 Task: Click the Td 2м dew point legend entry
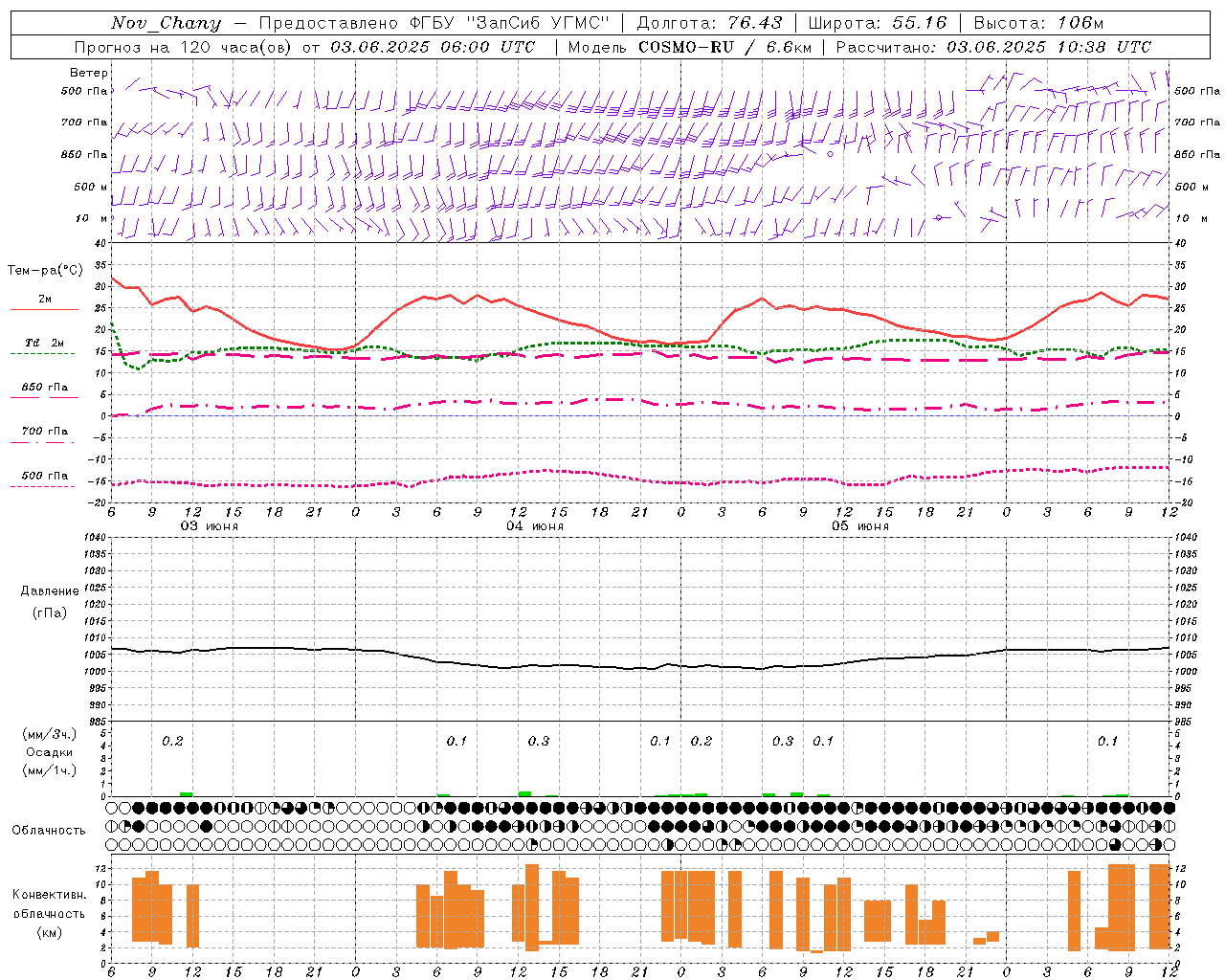click(44, 343)
